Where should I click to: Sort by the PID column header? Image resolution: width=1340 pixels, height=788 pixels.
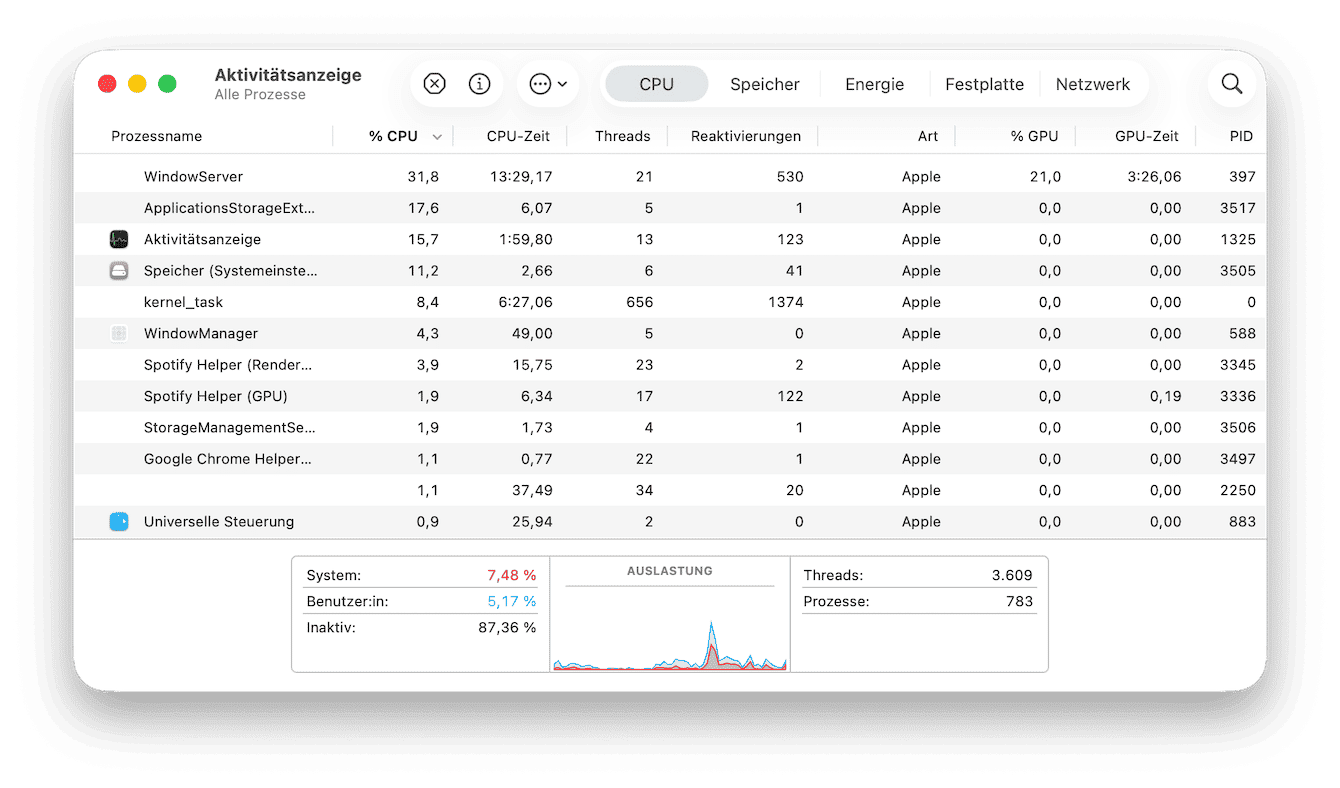tap(1240, 136)
